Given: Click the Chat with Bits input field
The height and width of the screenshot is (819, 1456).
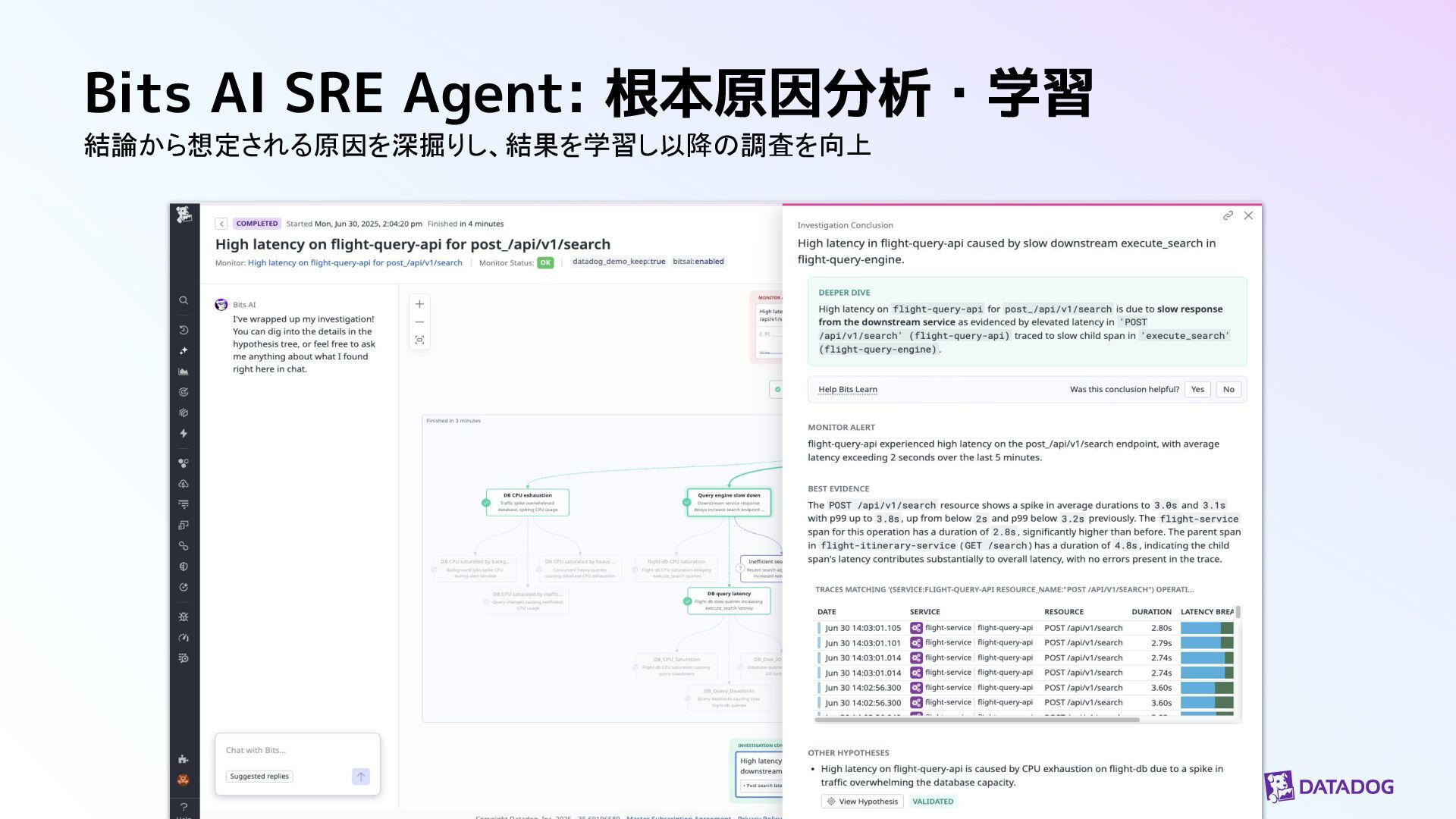Looking at the screenshot, I should [x=297, y=750].
